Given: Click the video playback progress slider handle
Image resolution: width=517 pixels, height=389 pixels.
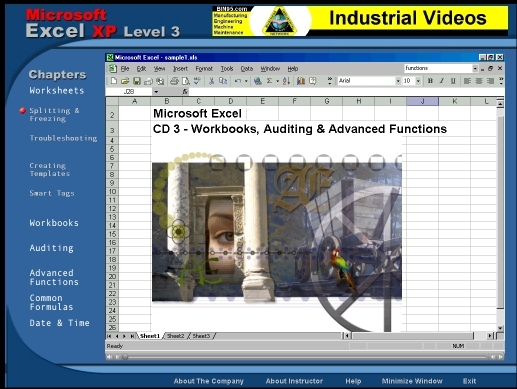Looking at the screenshot, I should click(125, 357).
